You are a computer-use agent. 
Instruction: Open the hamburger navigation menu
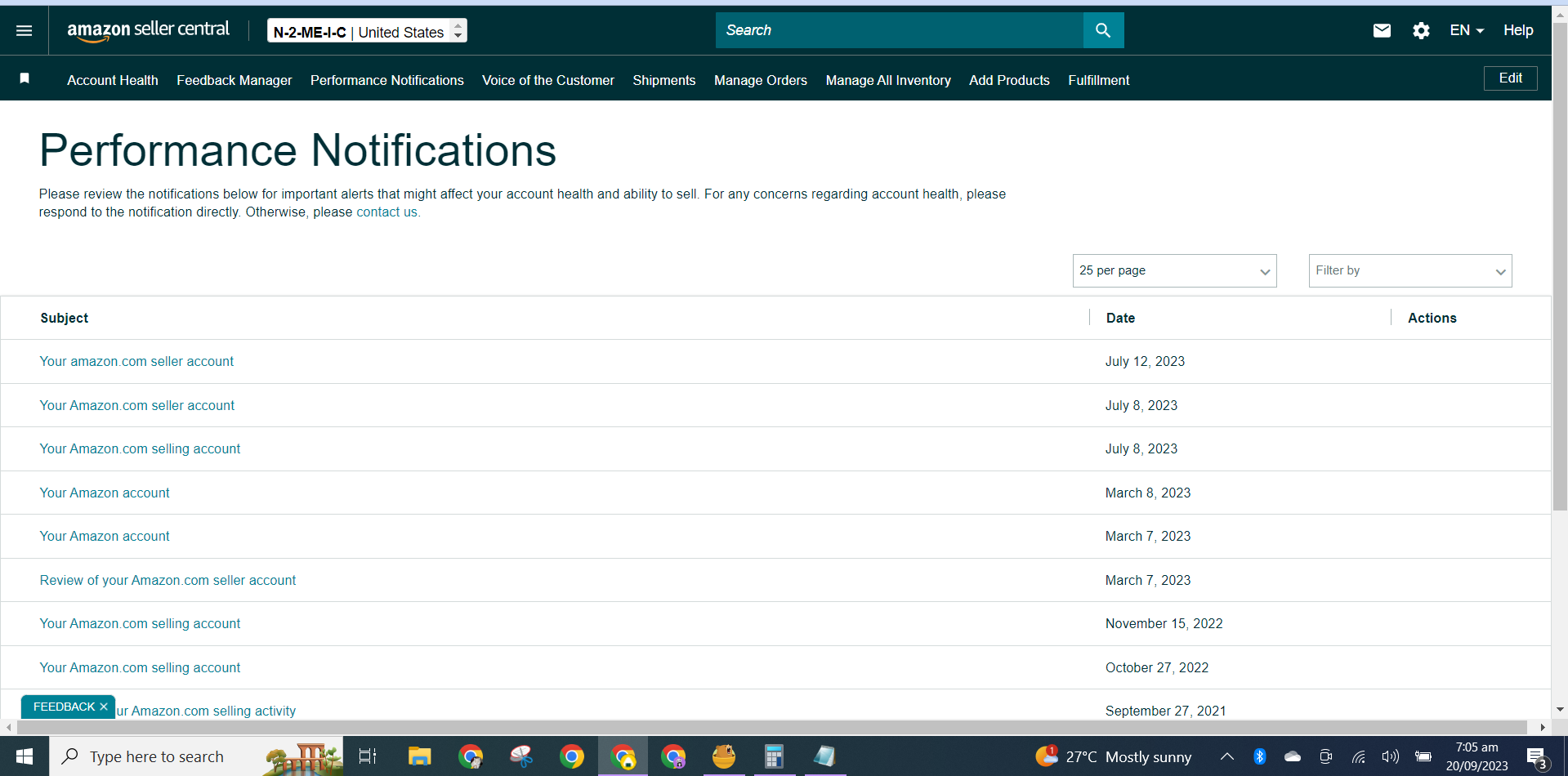coord(25,30)
